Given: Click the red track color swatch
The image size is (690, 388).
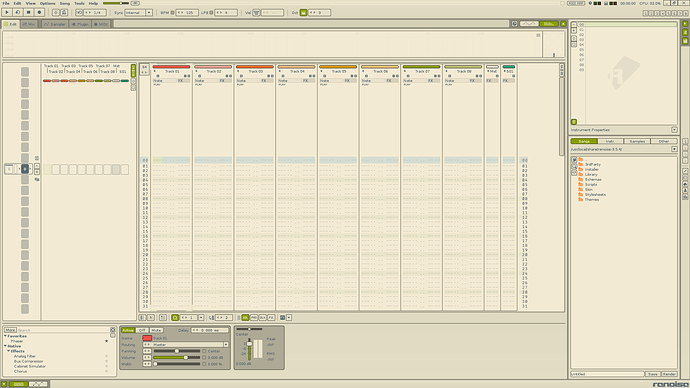Looking at the screenshot, I should pyautogui.click(x=147, y=338).
